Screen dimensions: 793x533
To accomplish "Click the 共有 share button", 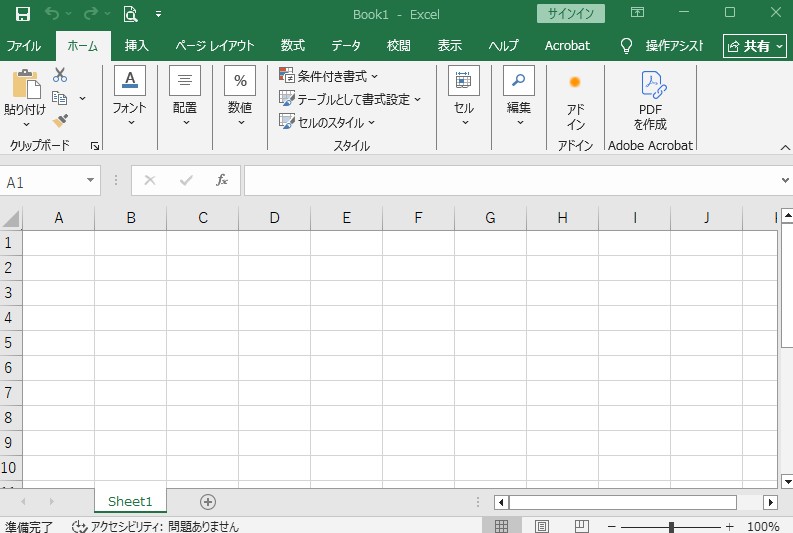I will coord(755,46).
